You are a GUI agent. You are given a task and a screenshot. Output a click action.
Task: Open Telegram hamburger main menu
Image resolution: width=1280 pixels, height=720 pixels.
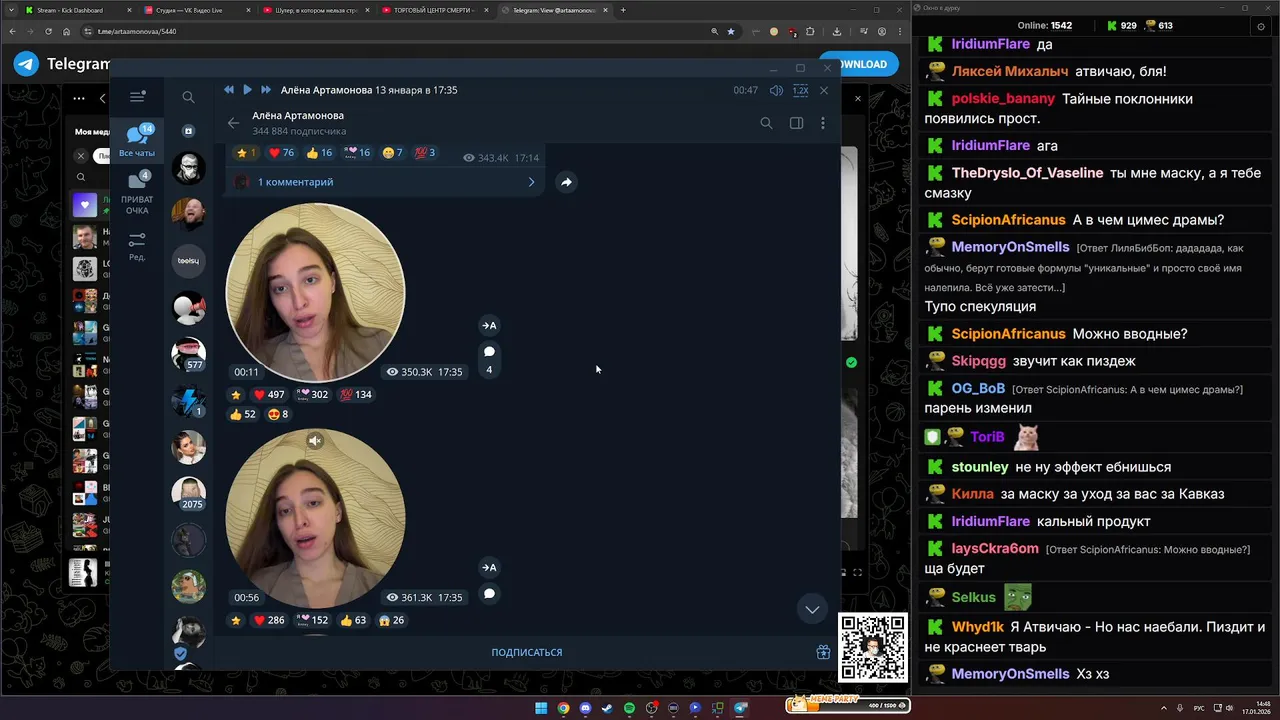[x=137, y=97]
